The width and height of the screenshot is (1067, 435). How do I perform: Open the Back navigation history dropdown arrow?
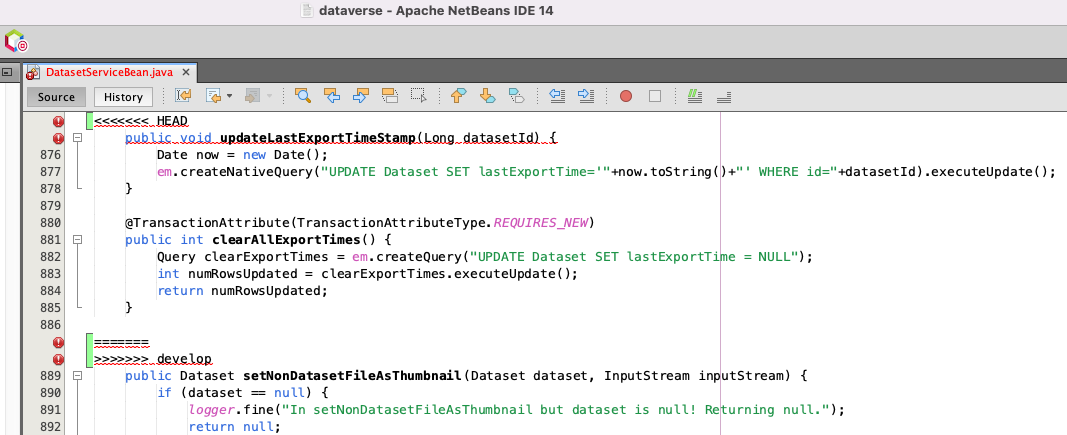point(229,96)
